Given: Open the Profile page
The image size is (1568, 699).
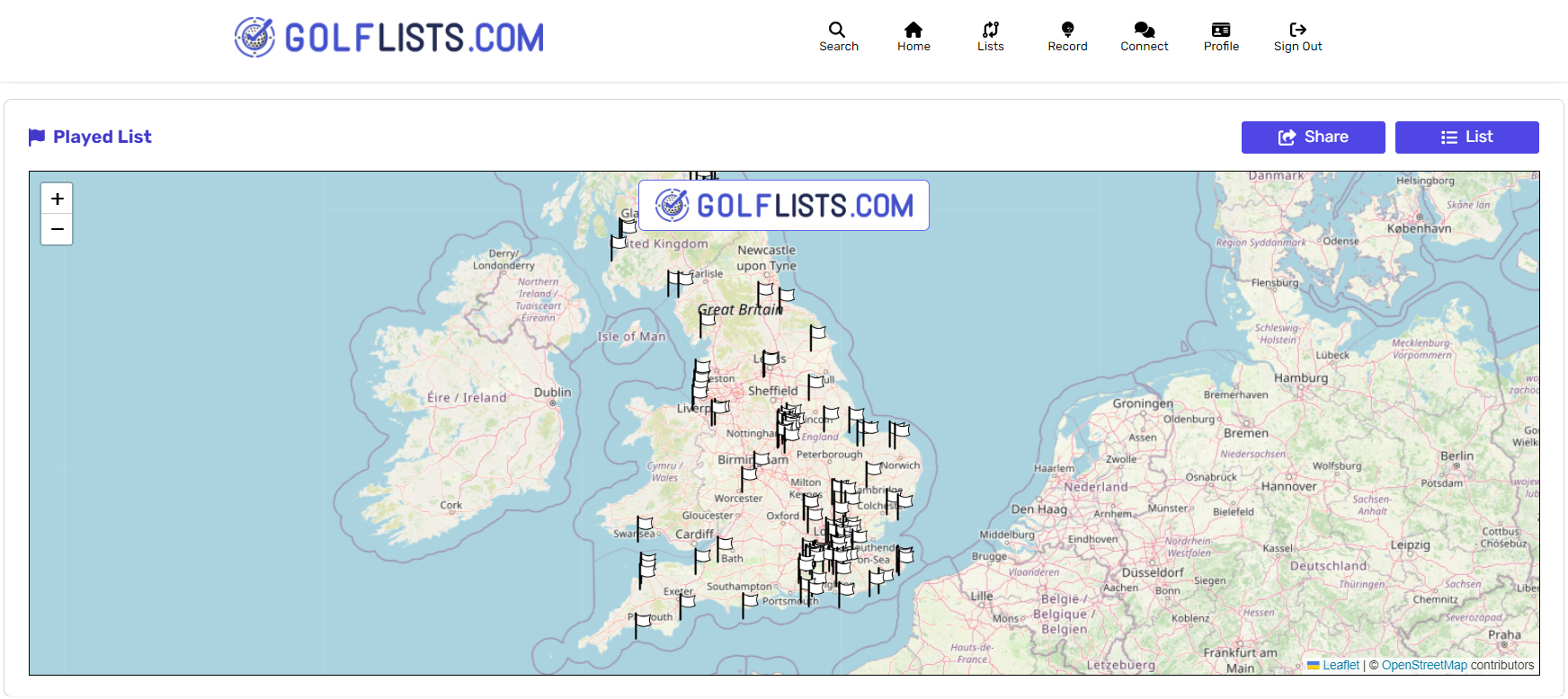Looking at the screenshot, I should click(1221, 37).
